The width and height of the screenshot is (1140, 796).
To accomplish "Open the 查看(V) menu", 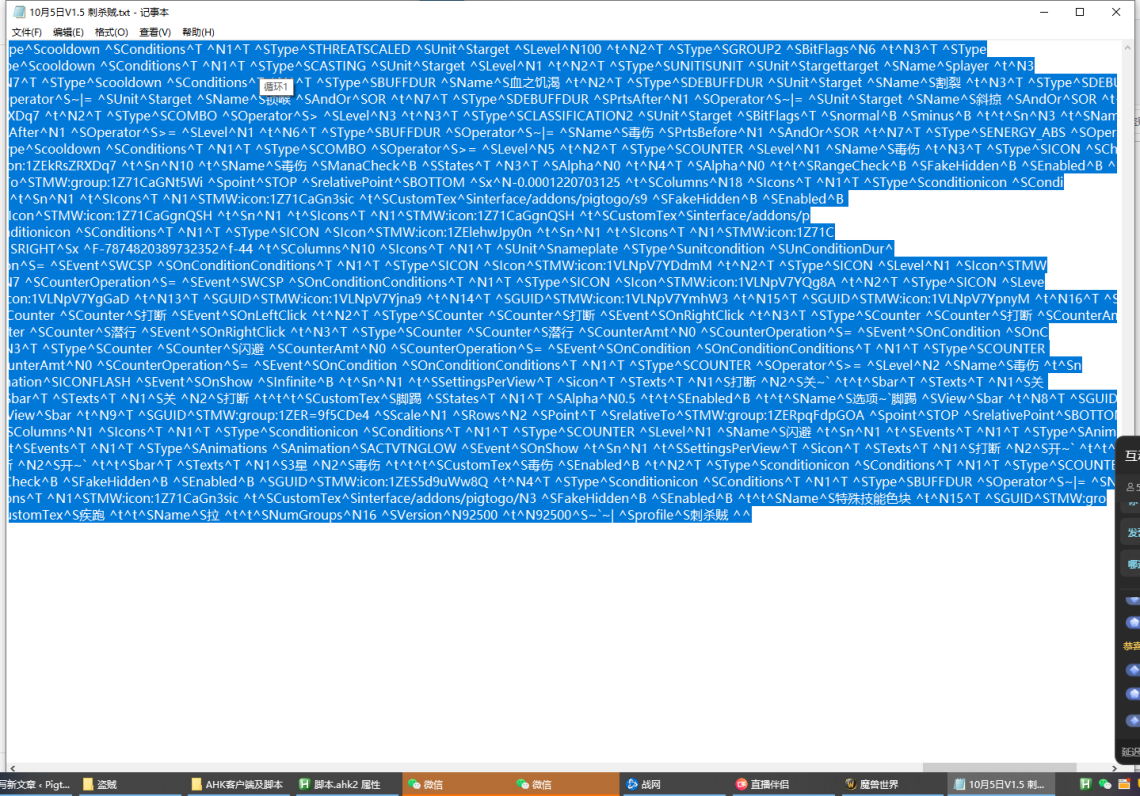I will pyautogui.click(x=155, y=32).
